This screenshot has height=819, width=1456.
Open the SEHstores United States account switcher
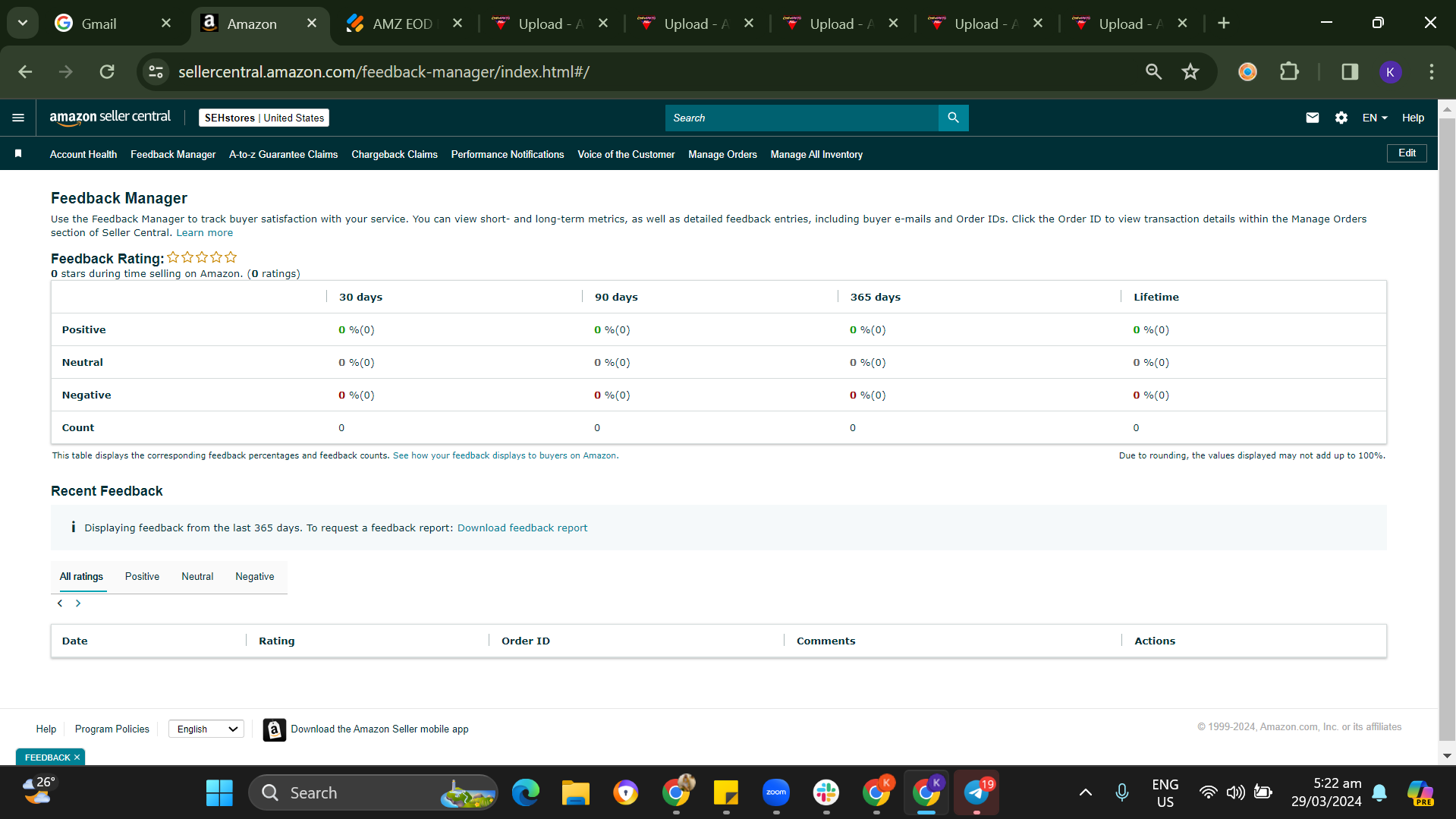tap(264, 118)
